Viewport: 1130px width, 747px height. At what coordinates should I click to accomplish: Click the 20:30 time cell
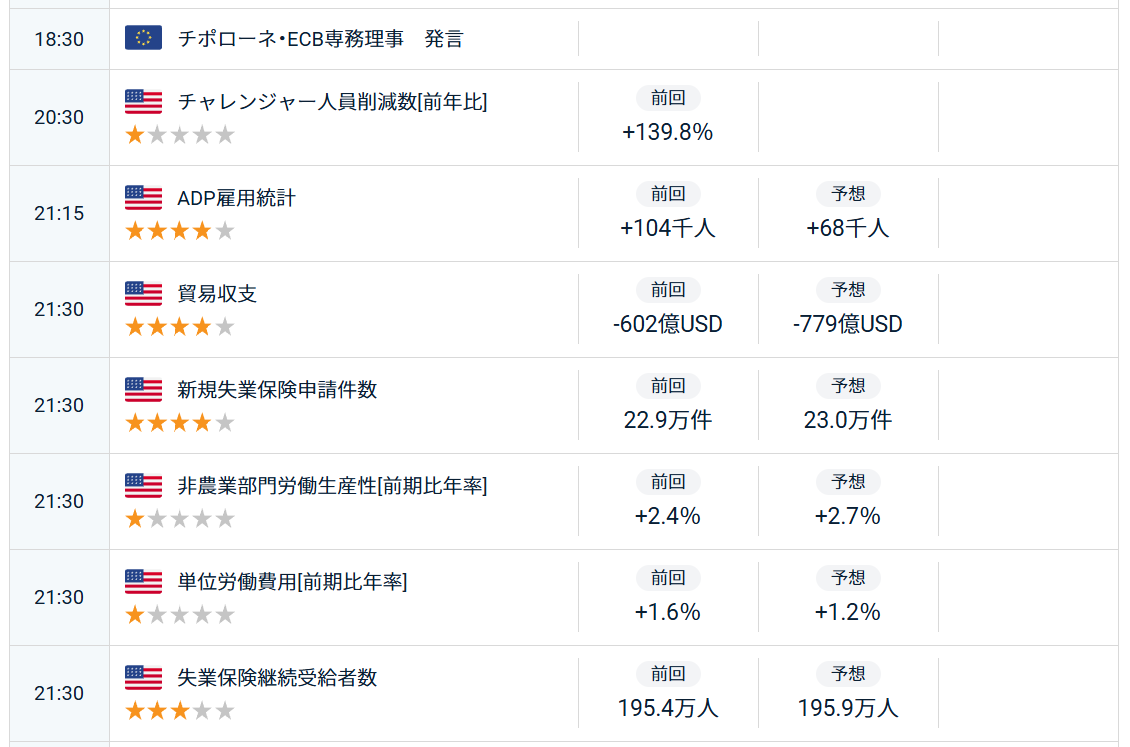59,117
